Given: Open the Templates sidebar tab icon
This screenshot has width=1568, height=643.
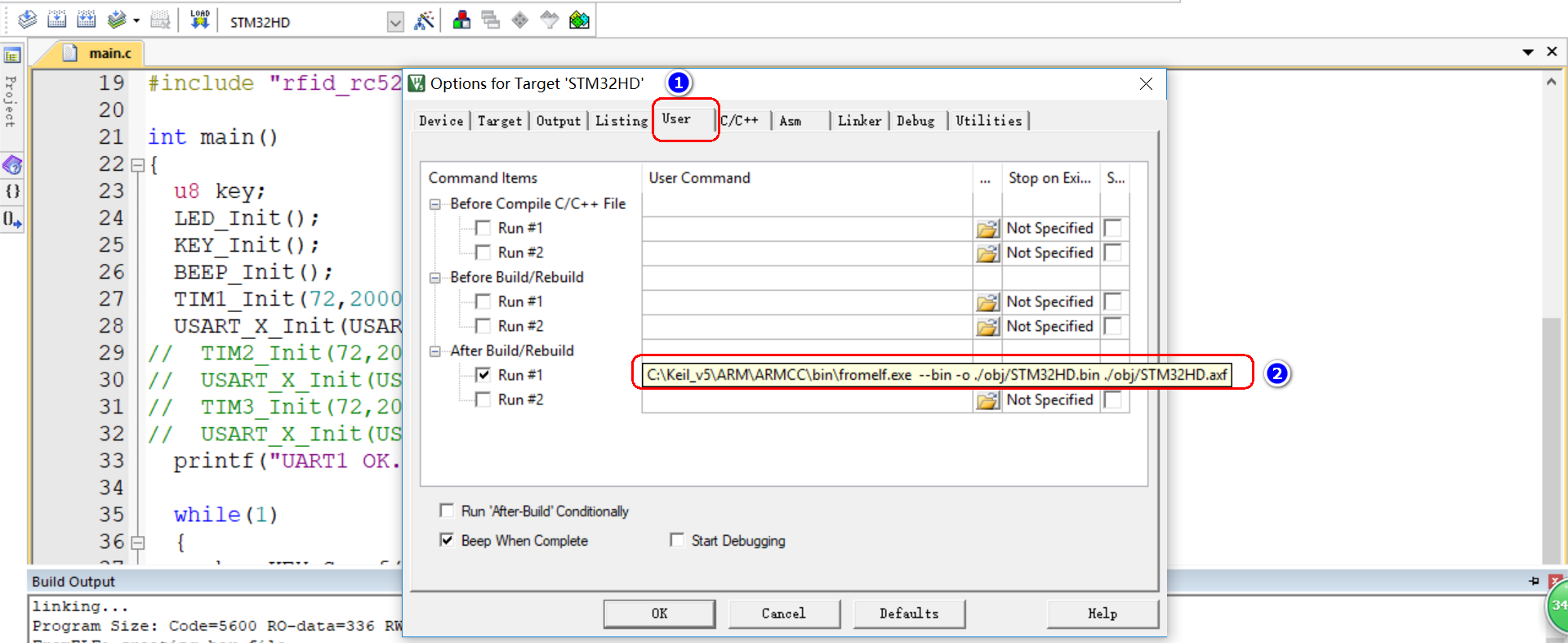Looking at the screenshot, I should point(12,219).
